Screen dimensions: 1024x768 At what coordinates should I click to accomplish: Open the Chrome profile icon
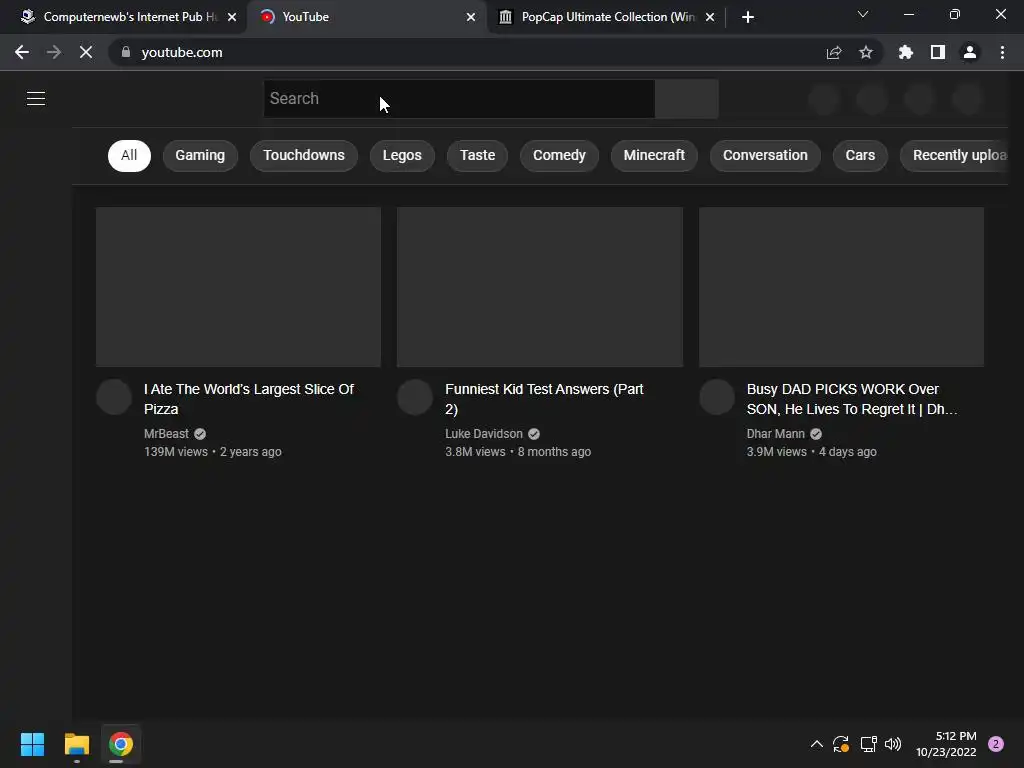tap(970, 52)
